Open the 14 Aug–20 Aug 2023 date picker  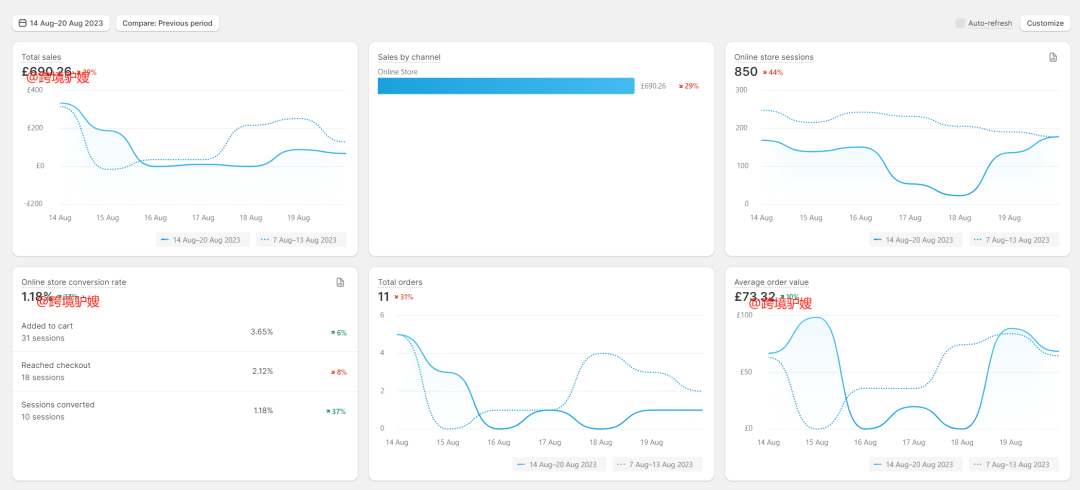[x=61, y=23]
